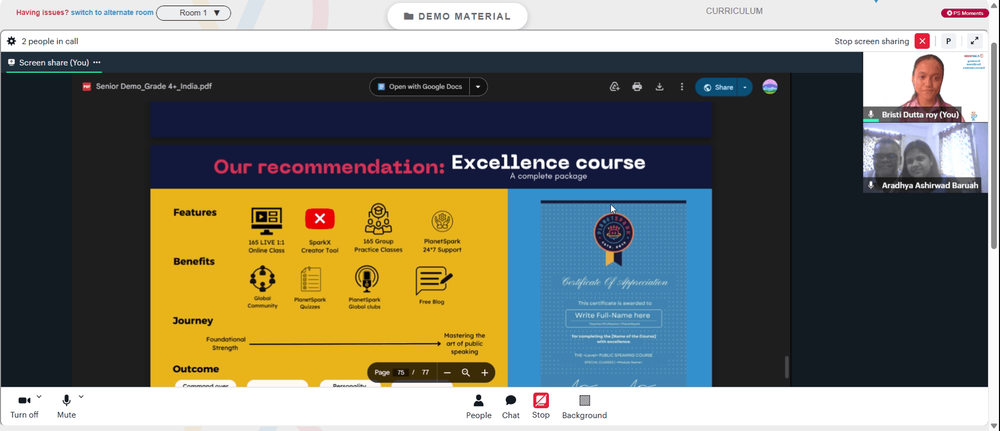
Task: Expand microphone device options chevron
Action: [x=81, y=397]
